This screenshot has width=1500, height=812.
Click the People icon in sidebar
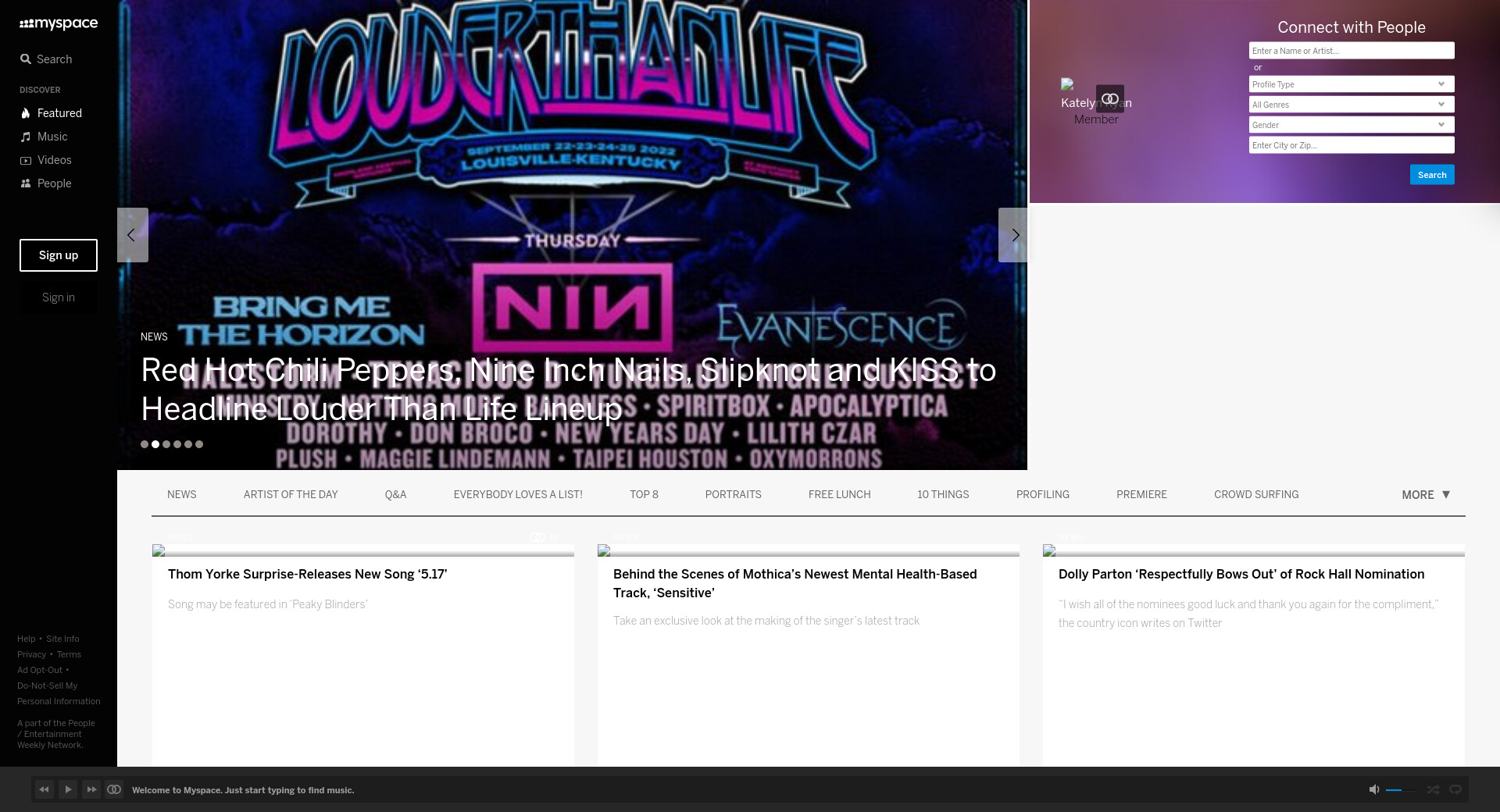26,183
